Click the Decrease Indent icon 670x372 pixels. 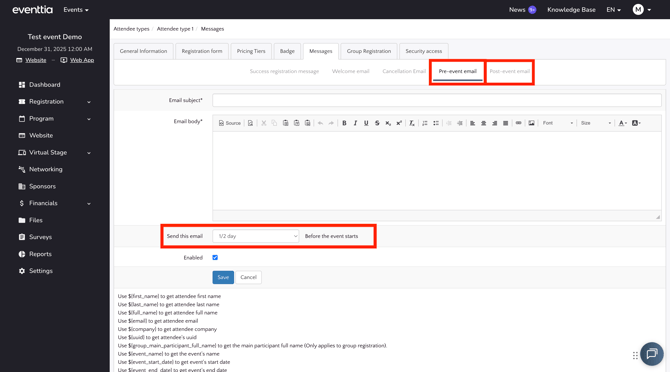coord(449,123)
